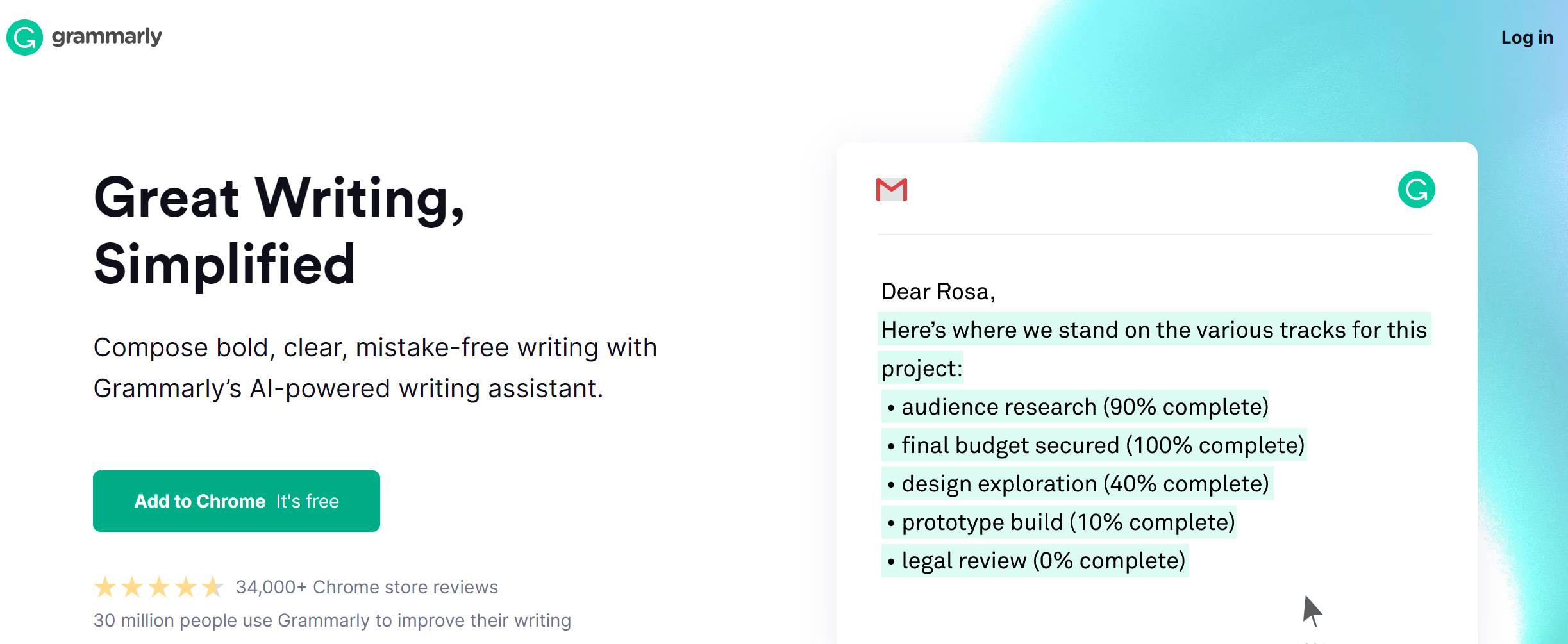Open the Log in link
The image size is (1568, 644).
pyautogui.click(x=1526, y=38)
